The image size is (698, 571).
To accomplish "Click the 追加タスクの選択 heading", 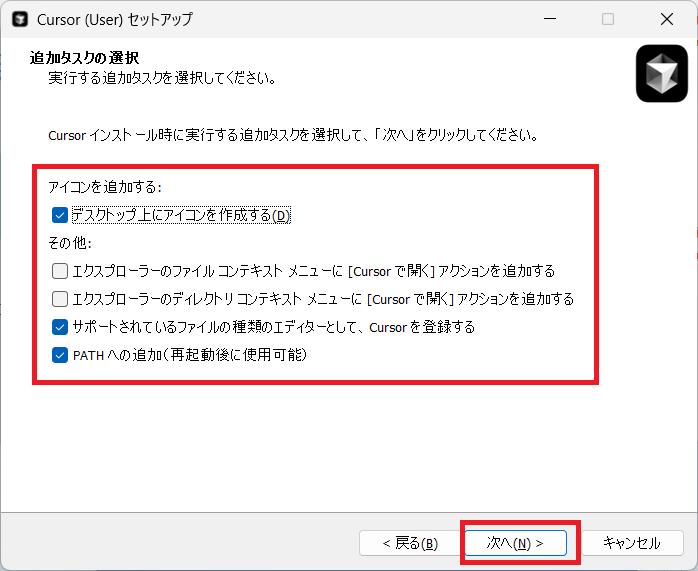I will 84,58.
